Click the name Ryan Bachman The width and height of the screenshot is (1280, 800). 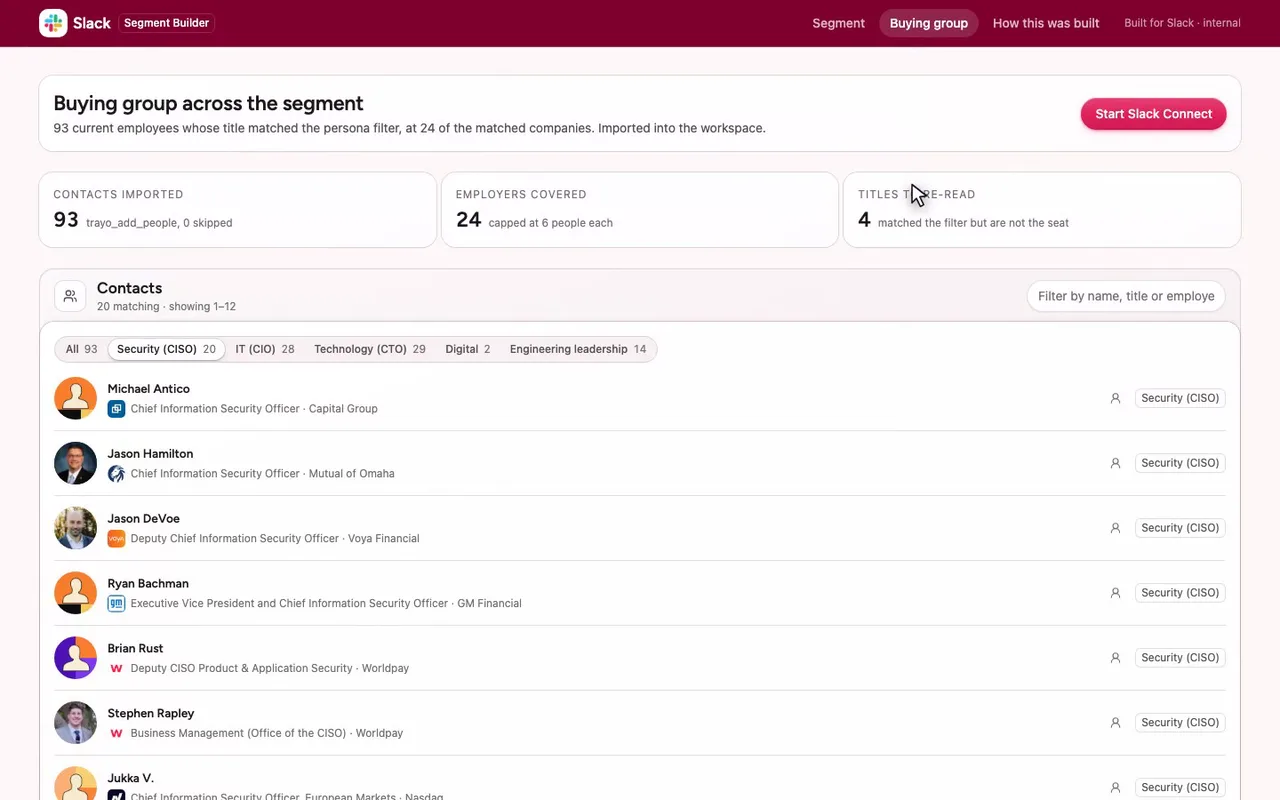coord(148,583)
